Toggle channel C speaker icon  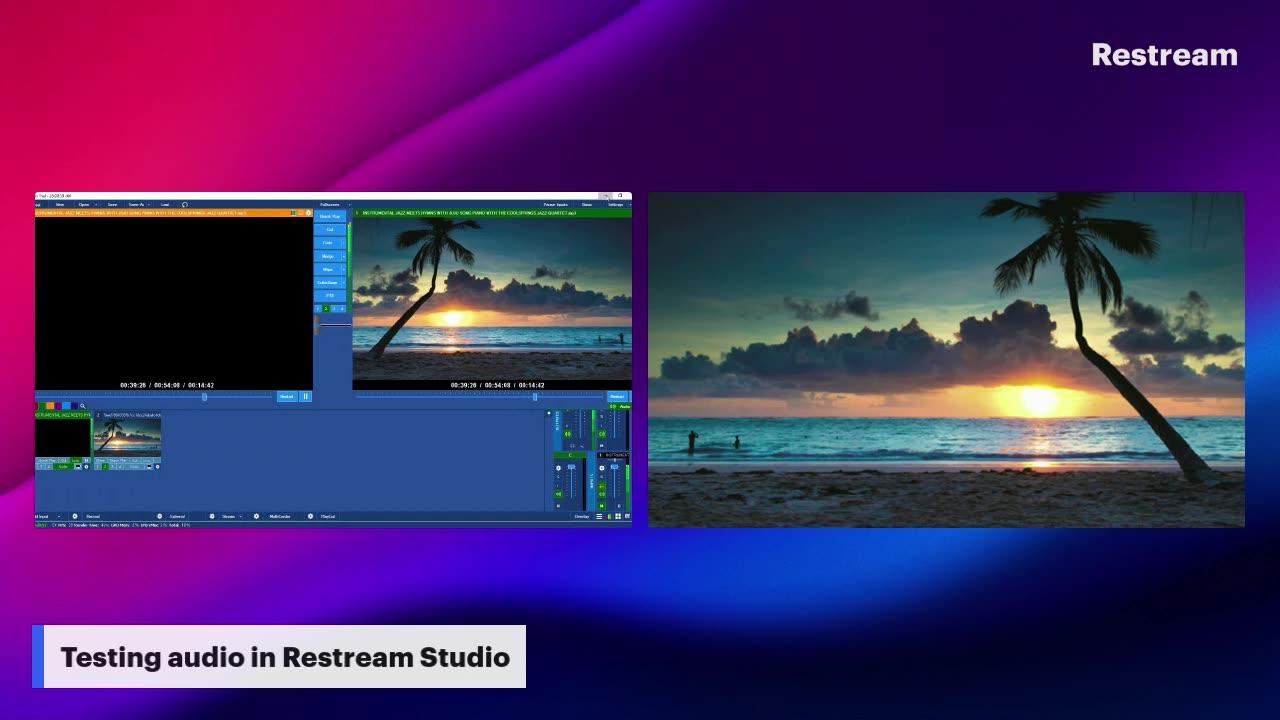click(558, 494)
